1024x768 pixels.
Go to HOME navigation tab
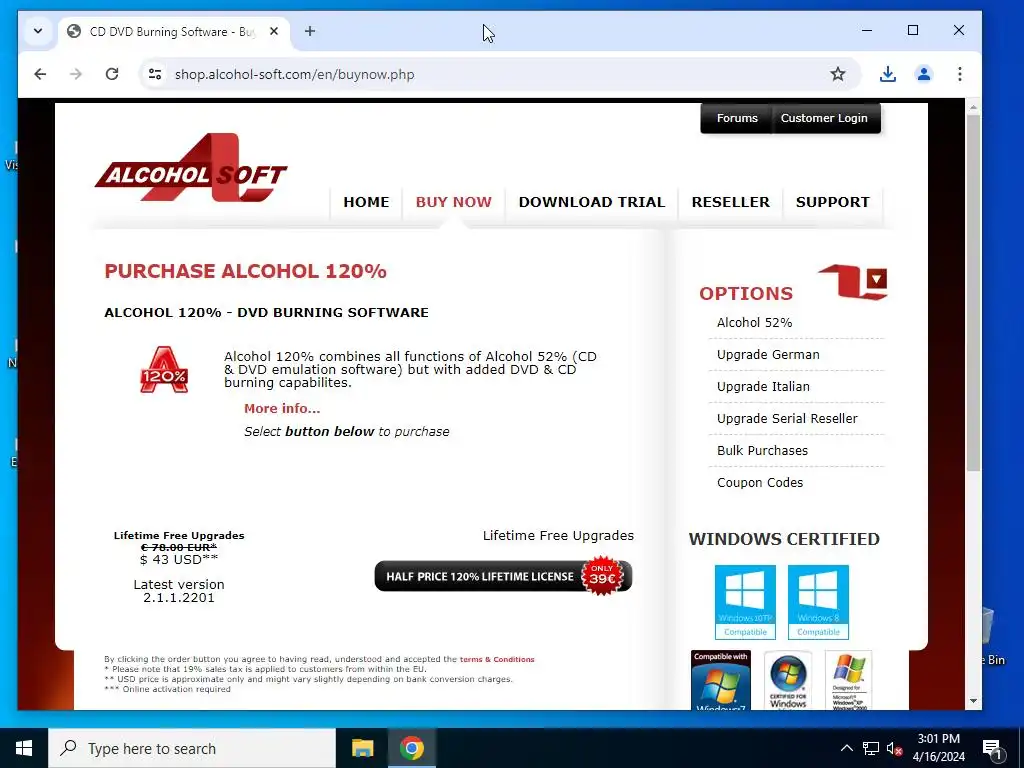pyautogui.click(x=366, y=202)
